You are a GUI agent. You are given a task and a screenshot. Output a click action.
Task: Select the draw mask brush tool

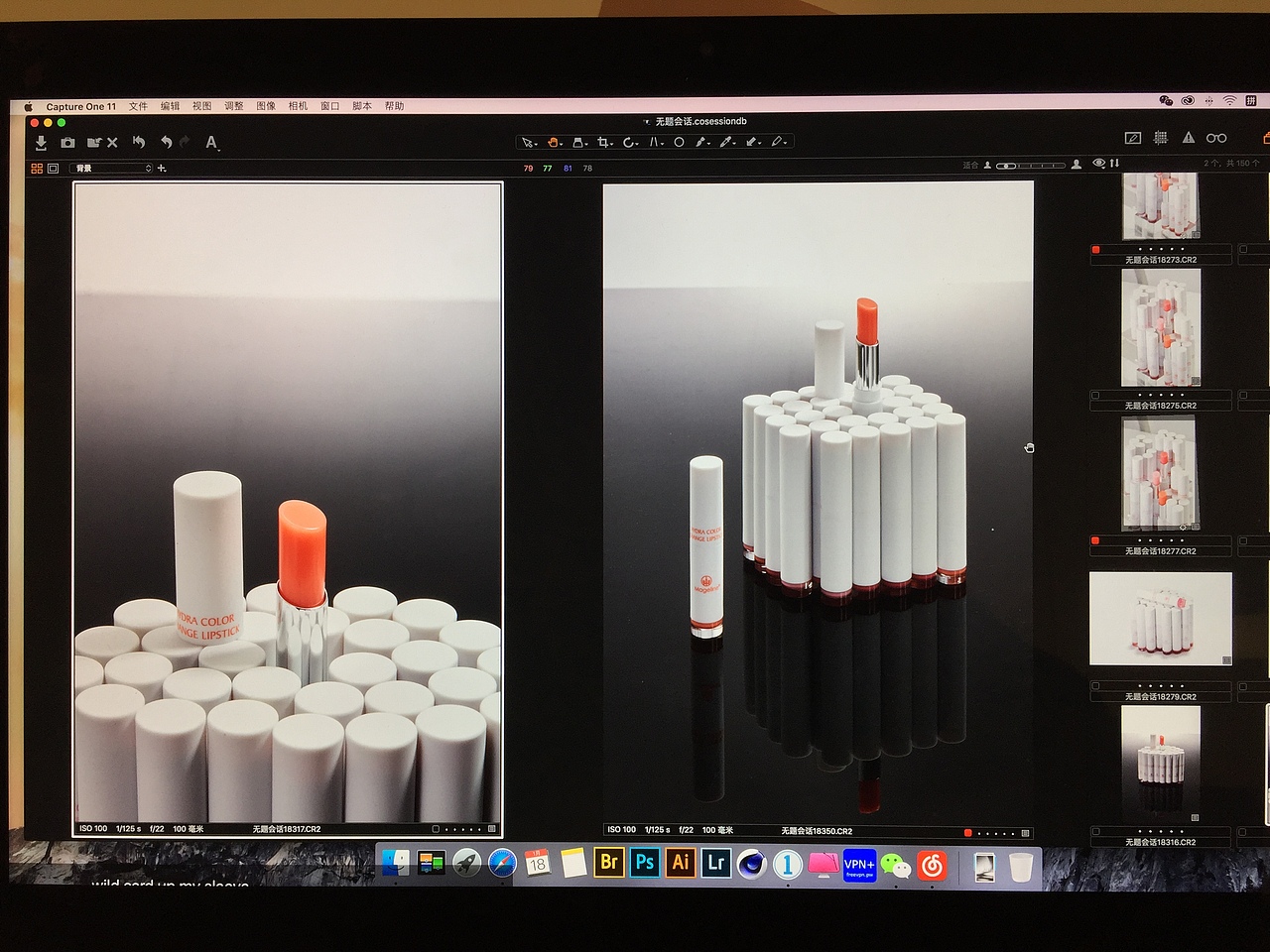coord(702,142)
